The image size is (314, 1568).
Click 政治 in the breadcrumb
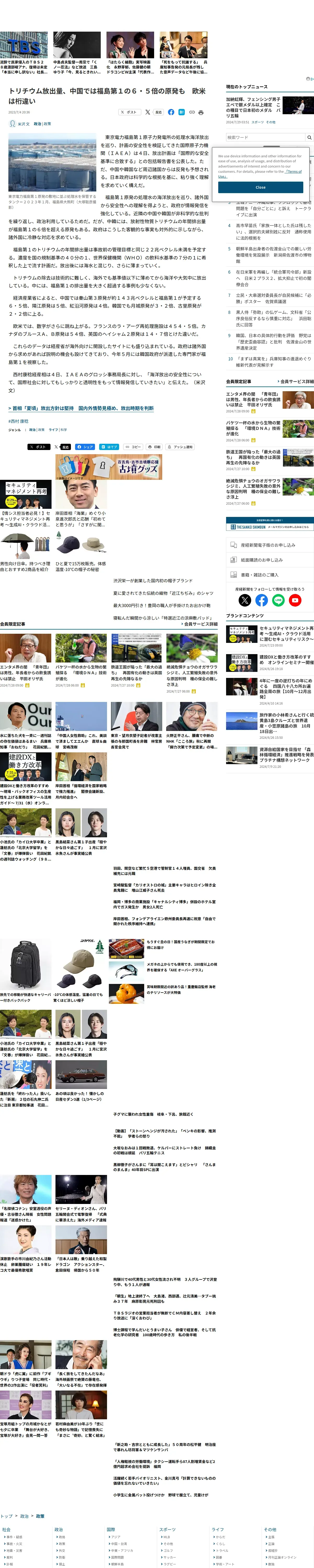[24, 1516]
